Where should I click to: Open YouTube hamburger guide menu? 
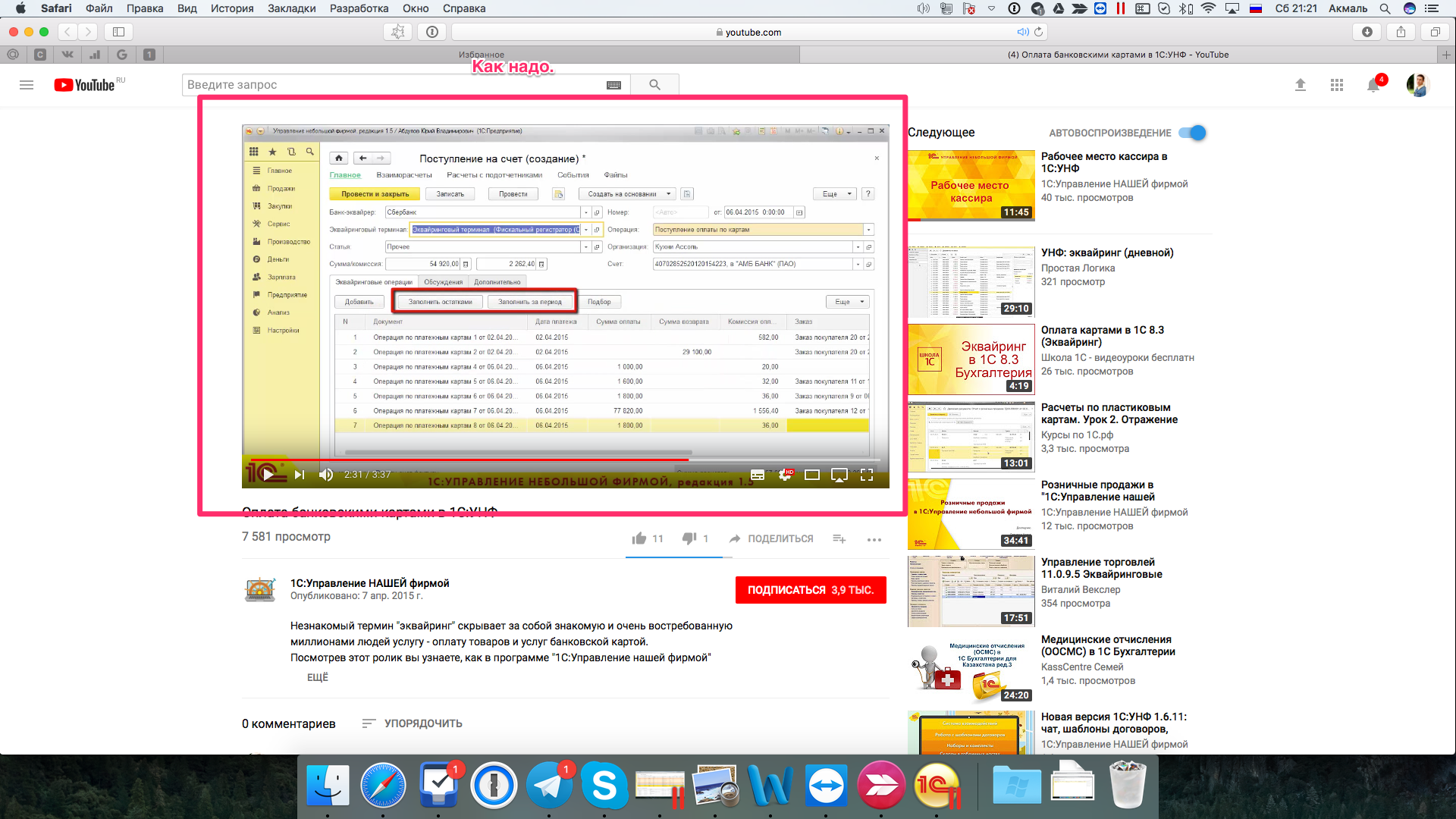pos(27,85)
